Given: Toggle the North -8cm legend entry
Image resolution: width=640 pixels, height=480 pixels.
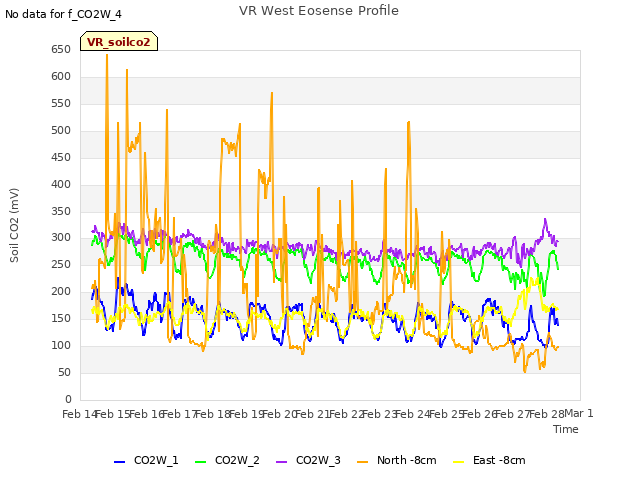Looking at the screenshot, I should click(397, 460).
